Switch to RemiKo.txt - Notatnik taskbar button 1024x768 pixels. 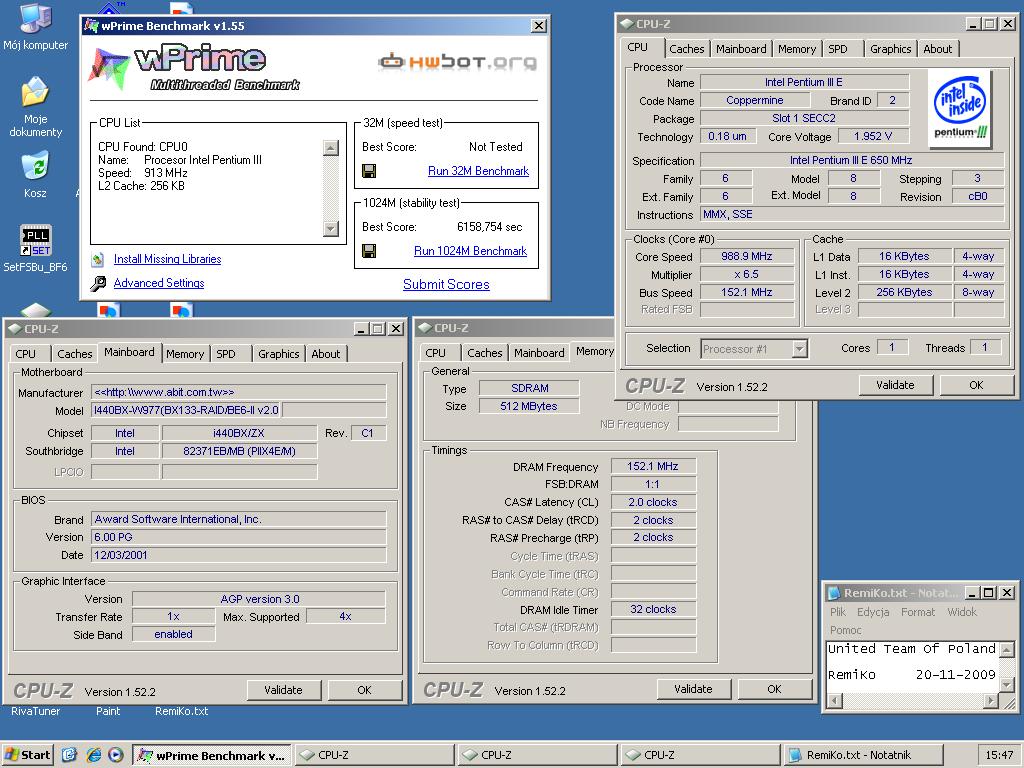pyautogui.click(x=863, y=756)
